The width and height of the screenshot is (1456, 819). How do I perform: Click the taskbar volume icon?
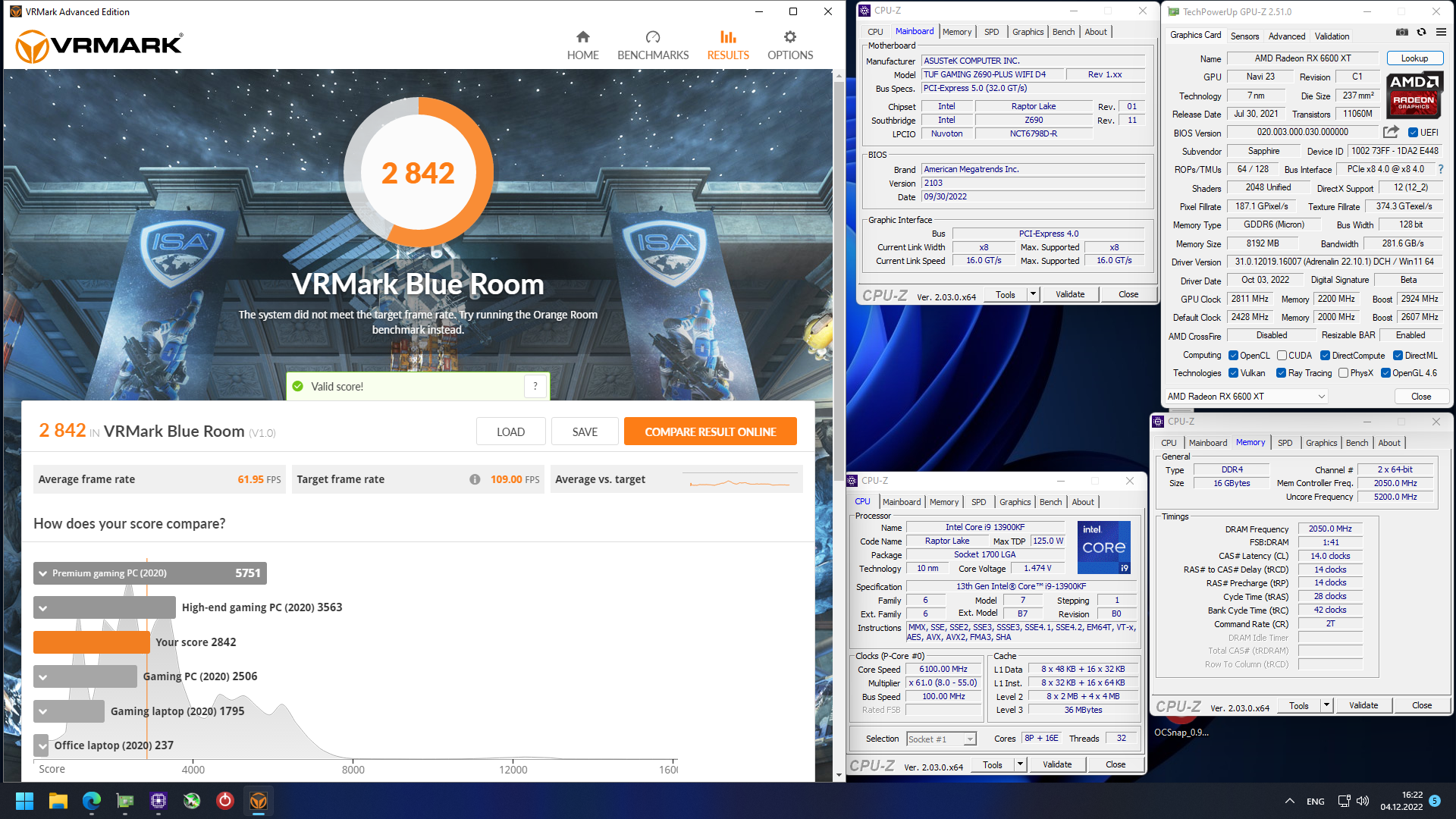point(1363,801)
